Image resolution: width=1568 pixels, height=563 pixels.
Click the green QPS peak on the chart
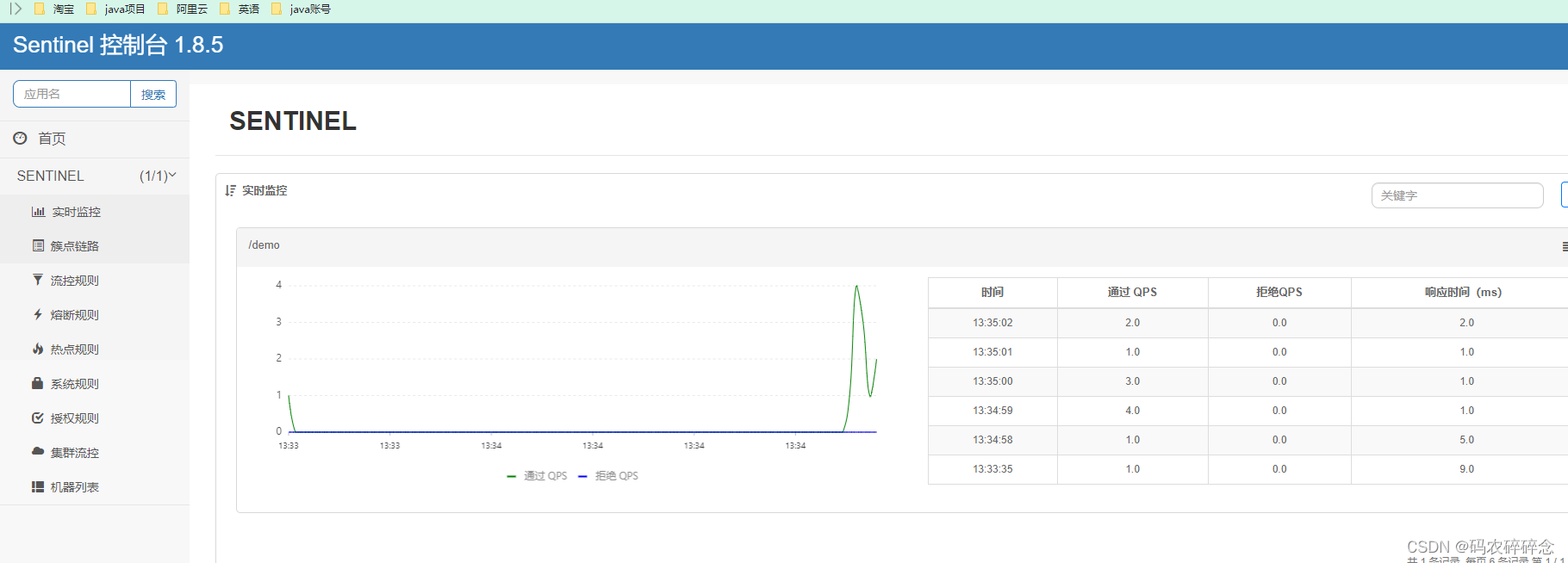click(x=856, y=287)
